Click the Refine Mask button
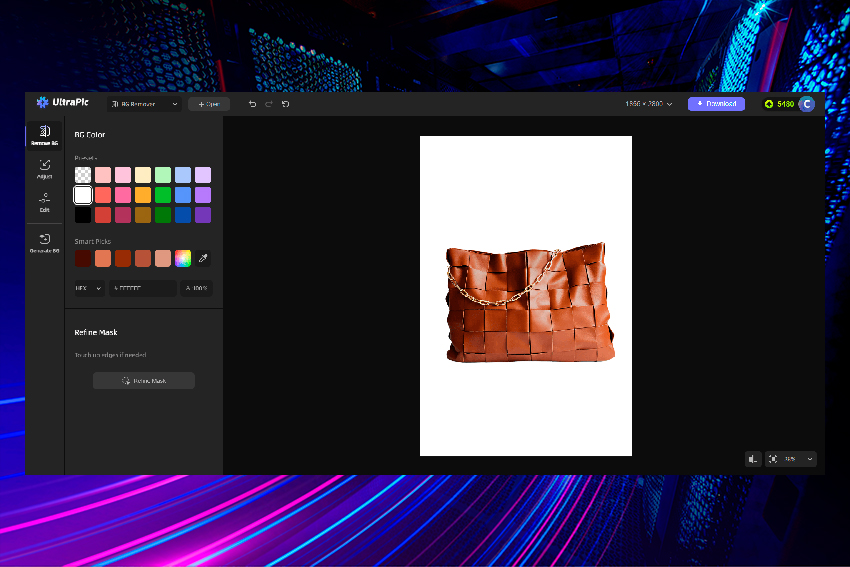This screenshot has width=850, height=567. coord(144,381)
